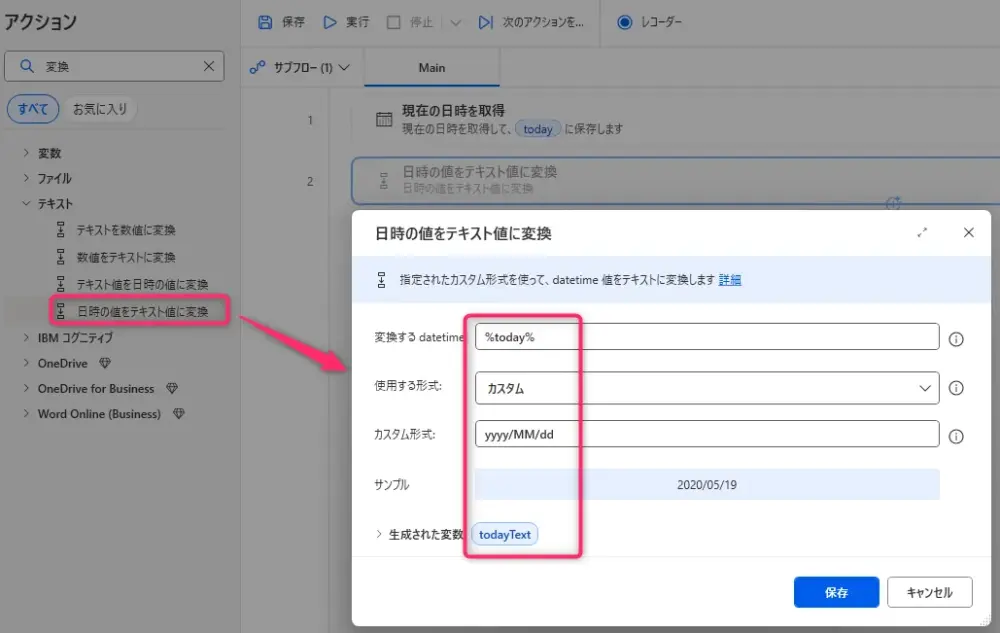Click the run next action icon
This screenshot has height=633, width=1000.
[x=485, y=22]
